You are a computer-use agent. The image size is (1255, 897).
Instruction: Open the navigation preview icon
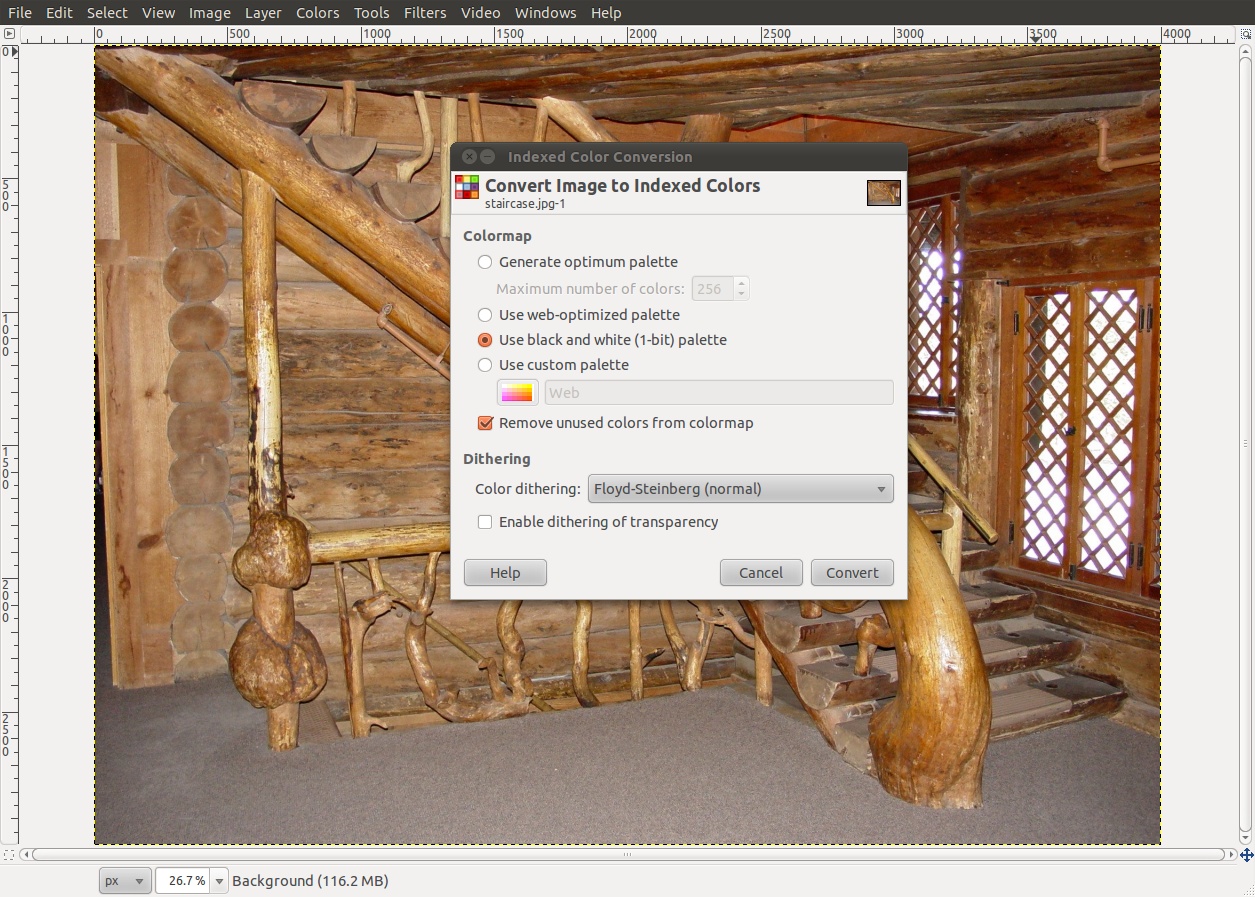coord(1247,855)
